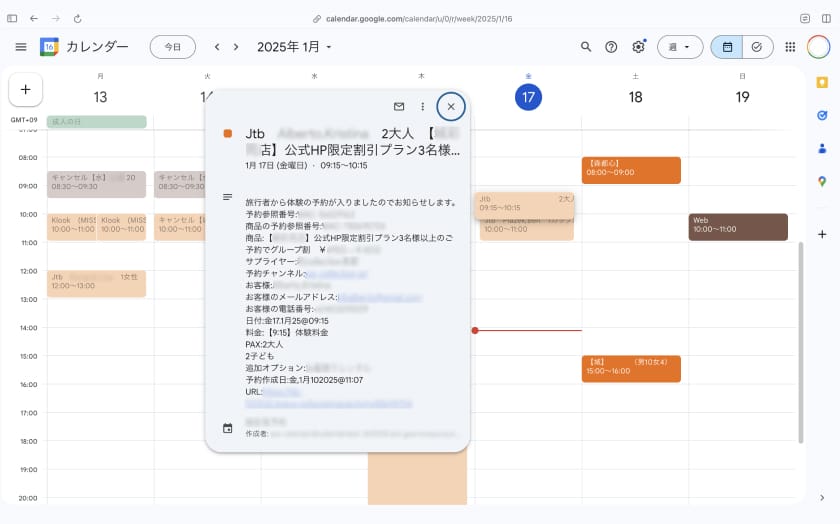Open event options three-dot menu

coord(423,106)
